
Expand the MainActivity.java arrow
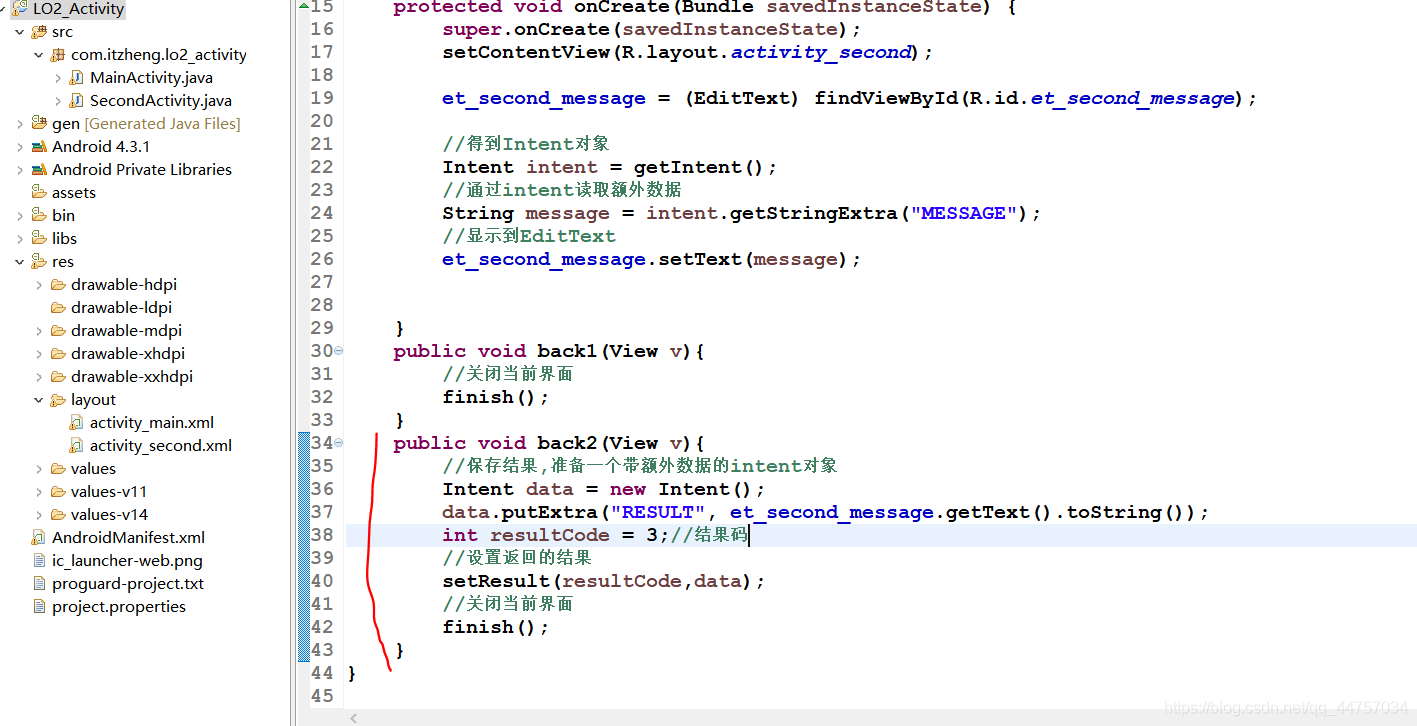tap(58, 78)
